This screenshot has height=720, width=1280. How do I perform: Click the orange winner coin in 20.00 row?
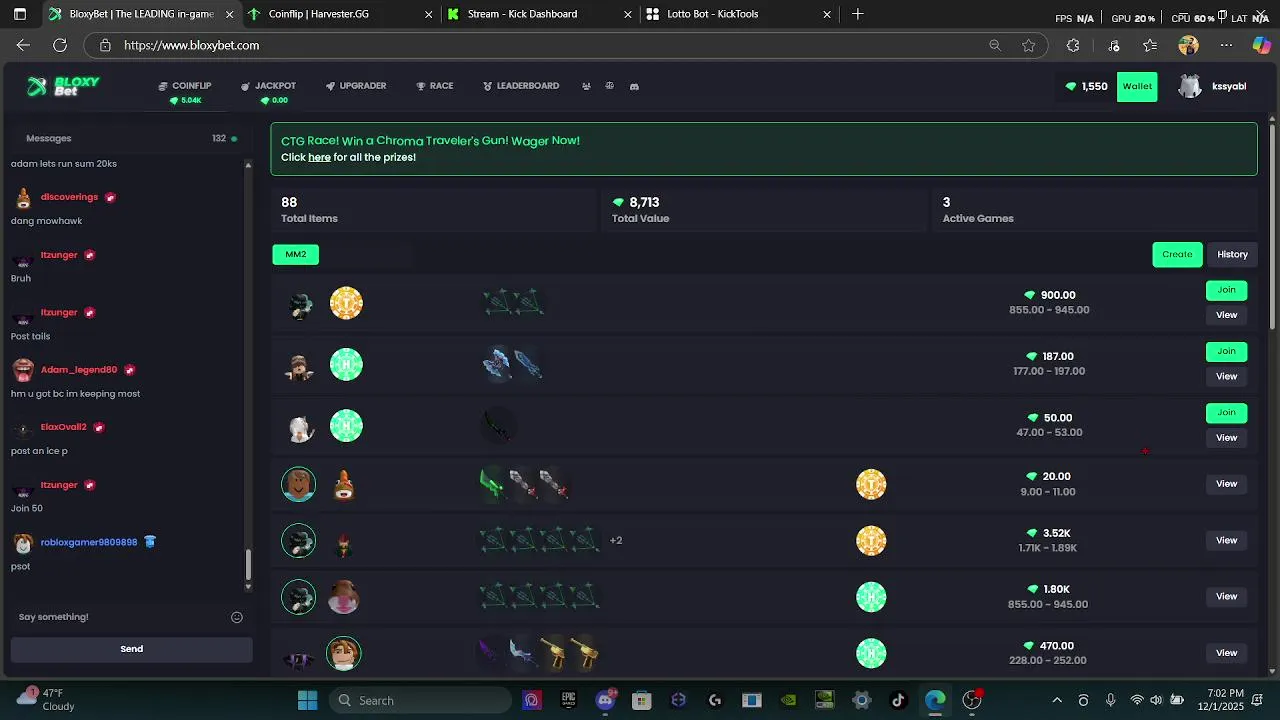[x=871, y=485]
